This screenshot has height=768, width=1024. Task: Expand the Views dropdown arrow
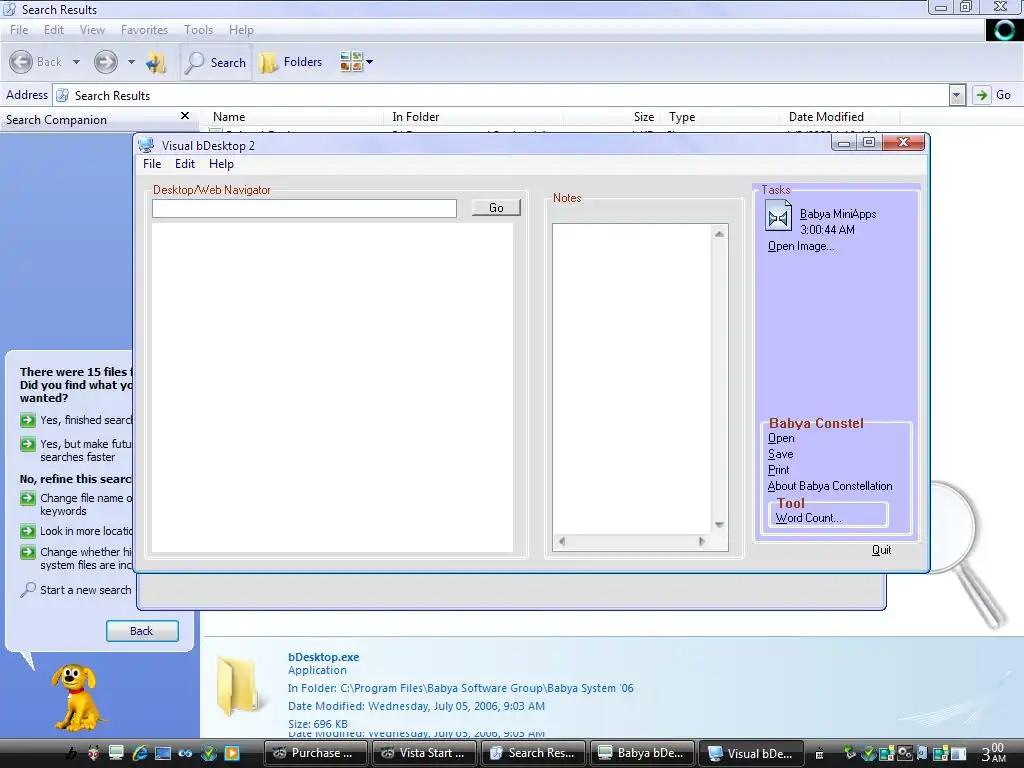tap(370, 62)
